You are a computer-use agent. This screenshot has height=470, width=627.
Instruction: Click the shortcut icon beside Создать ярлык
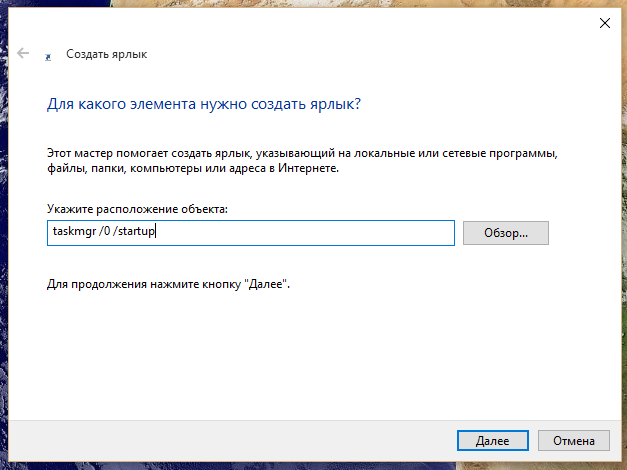pos(48,58)
